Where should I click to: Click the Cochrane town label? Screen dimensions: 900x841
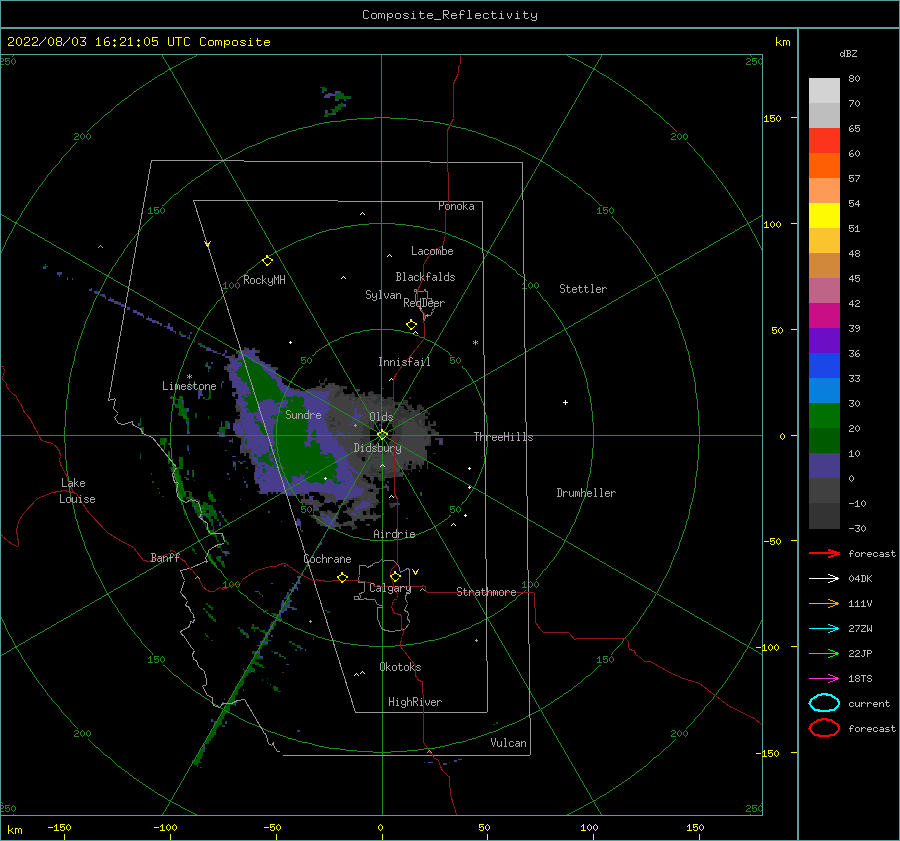tap(327, 559)
